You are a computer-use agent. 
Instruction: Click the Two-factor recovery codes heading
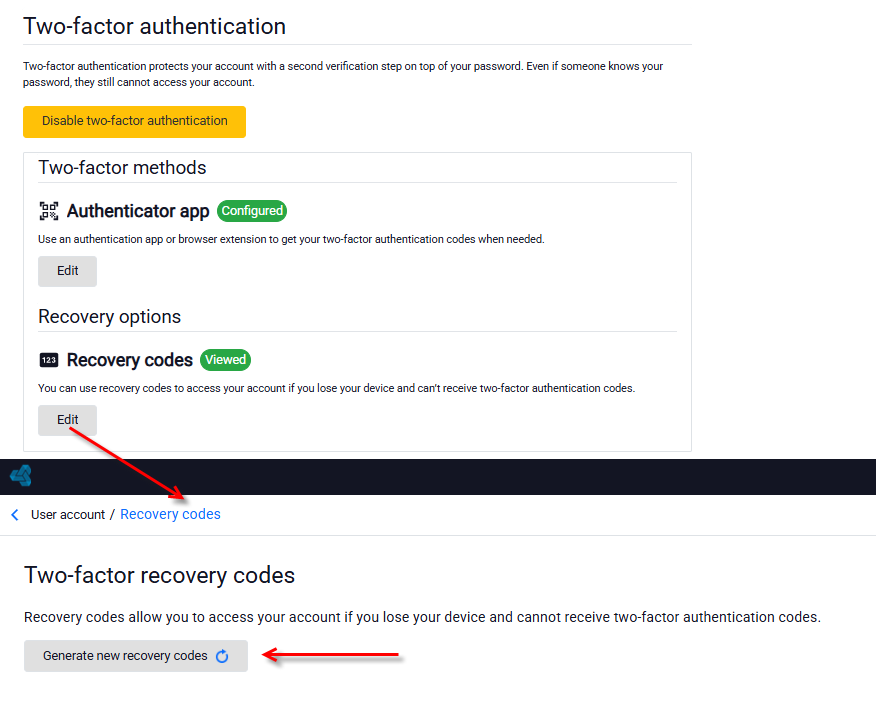coord(159,575)
